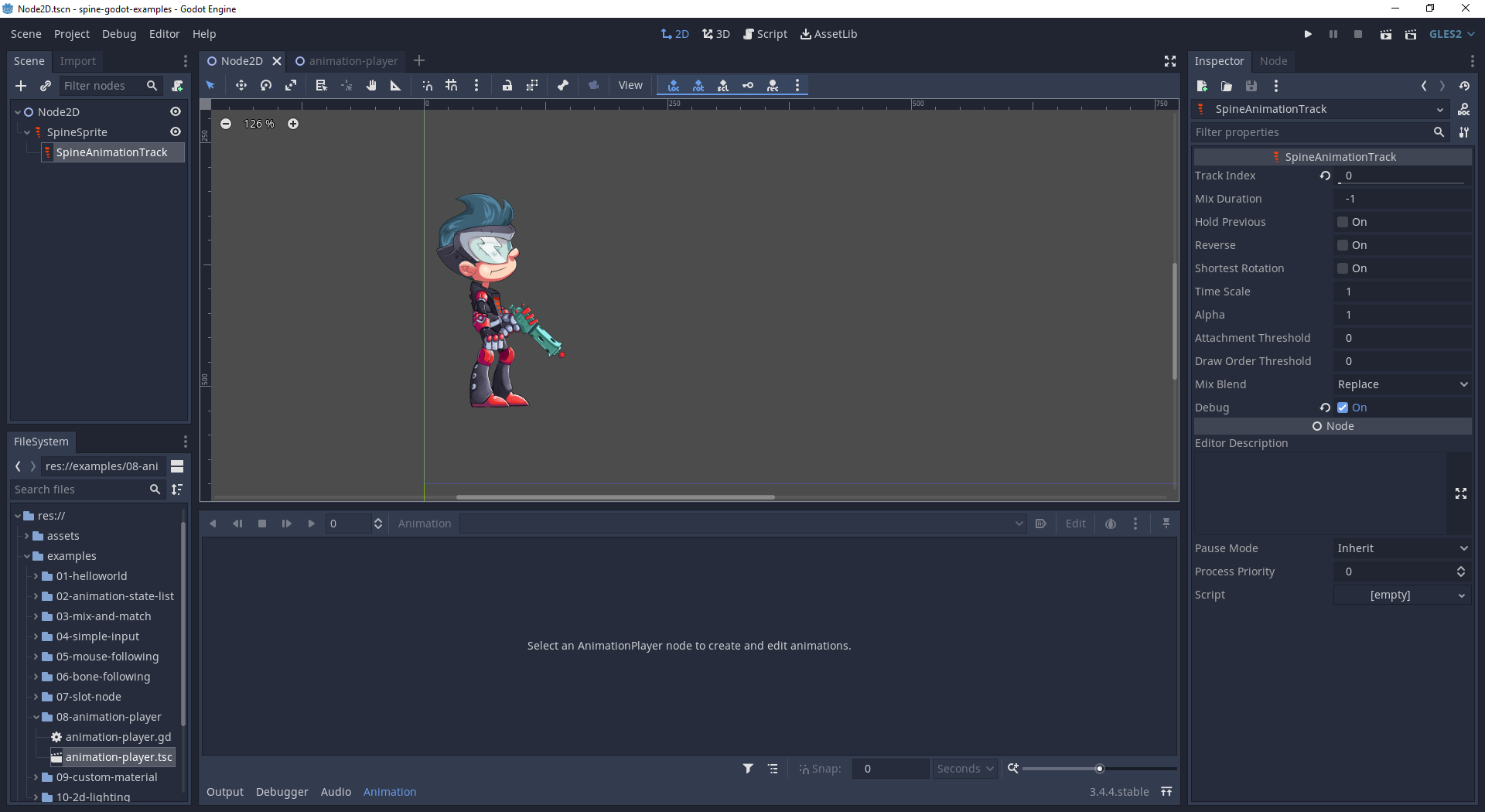Toggle visibility of SpineSprite
Viewport: 1485px width, 812px height.
point(176,132)
